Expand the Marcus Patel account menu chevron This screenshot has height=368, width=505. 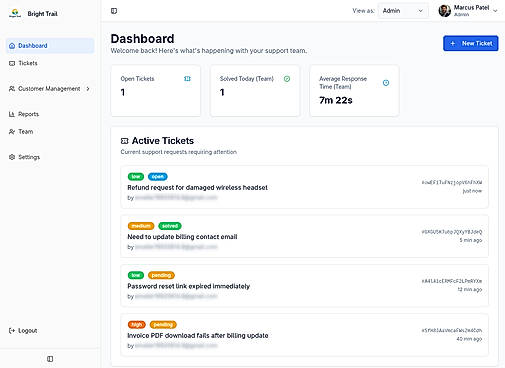pyautogui.click(x=495, y=11)
